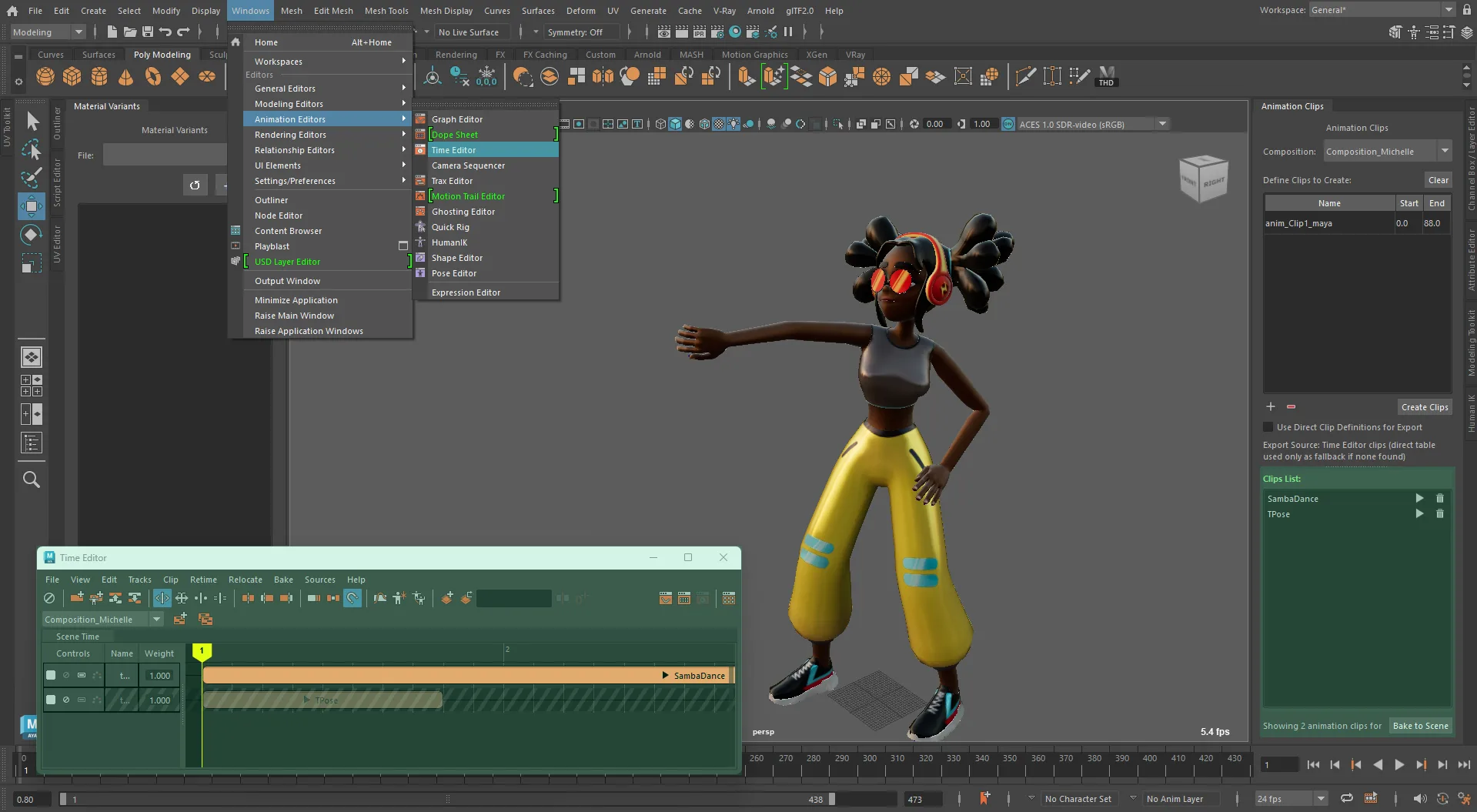Remove clip definition with red minus icon
Screen dimensions: 1477x812
pyautogui.click(x=1291, y=406)
